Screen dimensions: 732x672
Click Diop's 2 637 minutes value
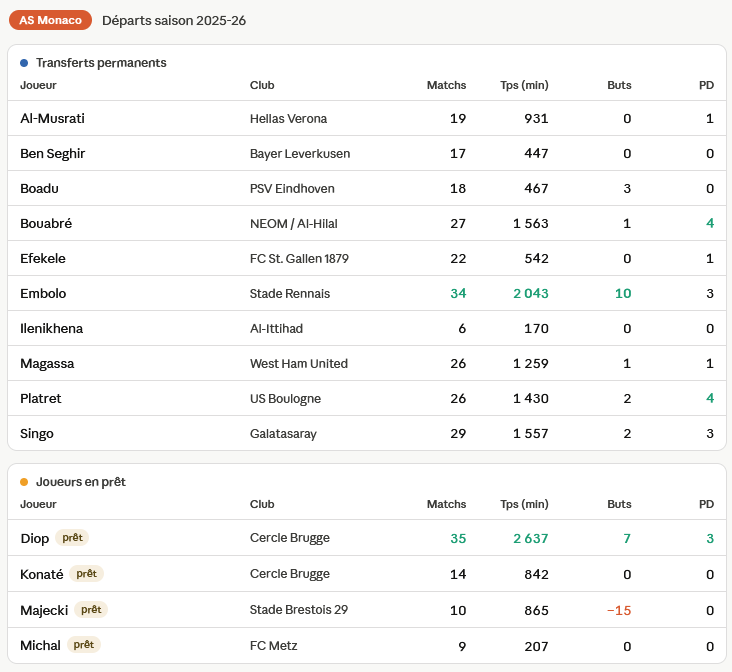531,538
